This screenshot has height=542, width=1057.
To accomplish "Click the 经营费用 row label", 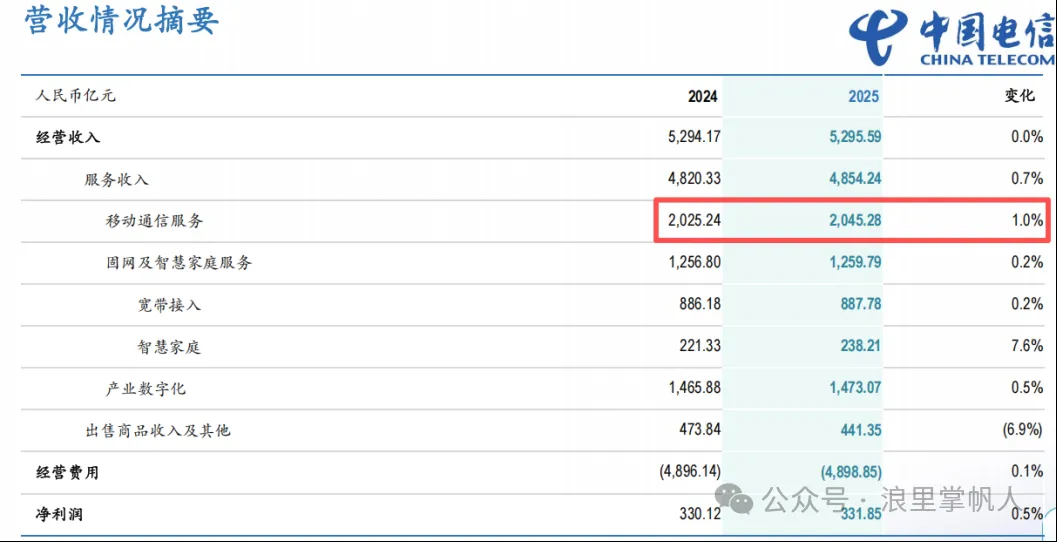I will pos(67,473).
